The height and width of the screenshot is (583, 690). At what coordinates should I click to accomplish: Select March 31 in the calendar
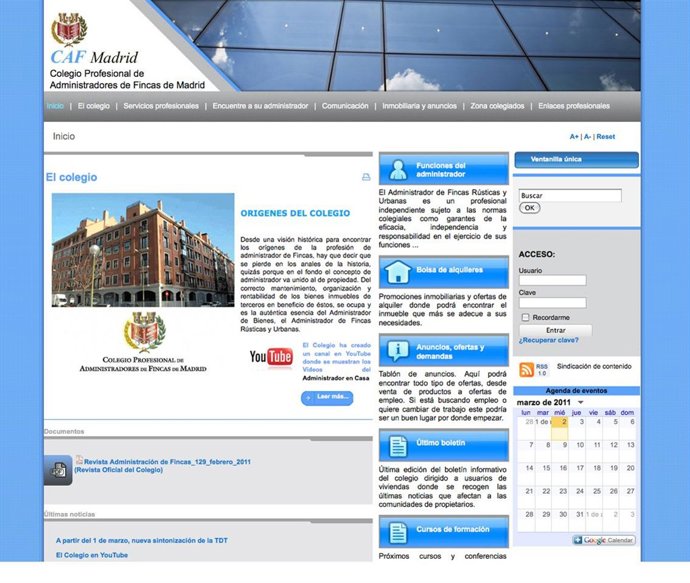pyautogui.click(x=577, y=521)
